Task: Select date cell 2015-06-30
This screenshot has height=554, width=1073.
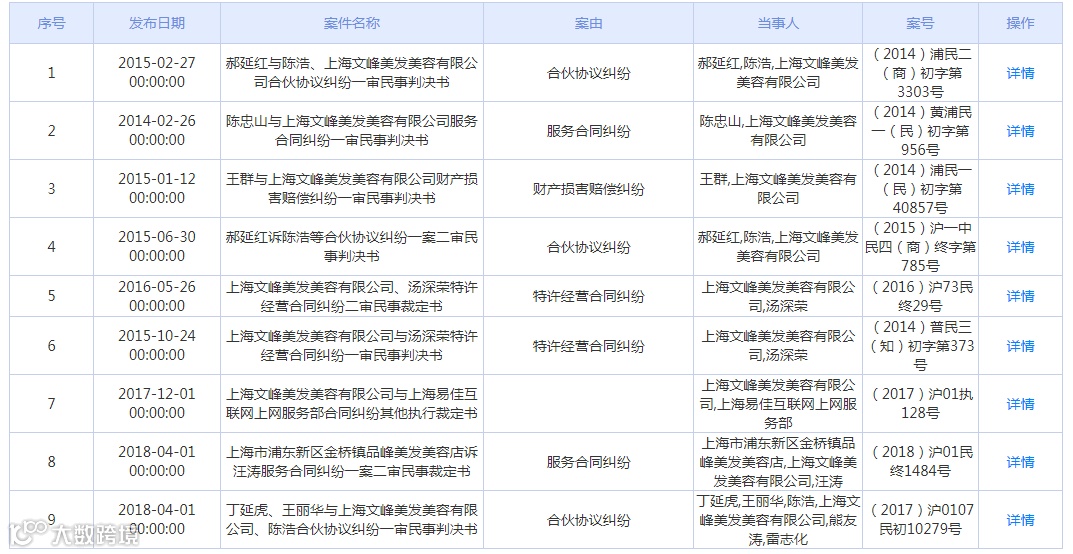Action: click(x=157, y=247)
